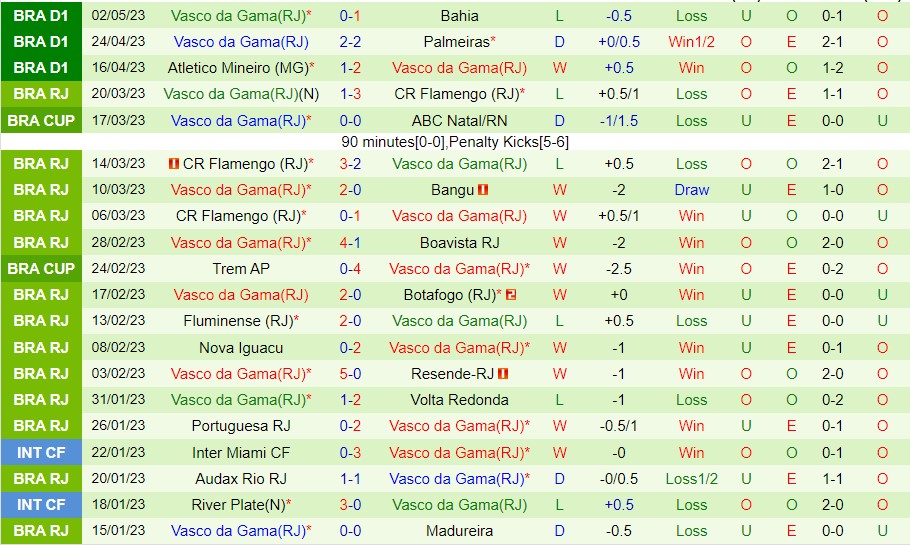Click the red card icon next to Bangu
Image resolution: width=910 pixels, height=545 pixels.
pyautogui.click(x=483, y=190)
